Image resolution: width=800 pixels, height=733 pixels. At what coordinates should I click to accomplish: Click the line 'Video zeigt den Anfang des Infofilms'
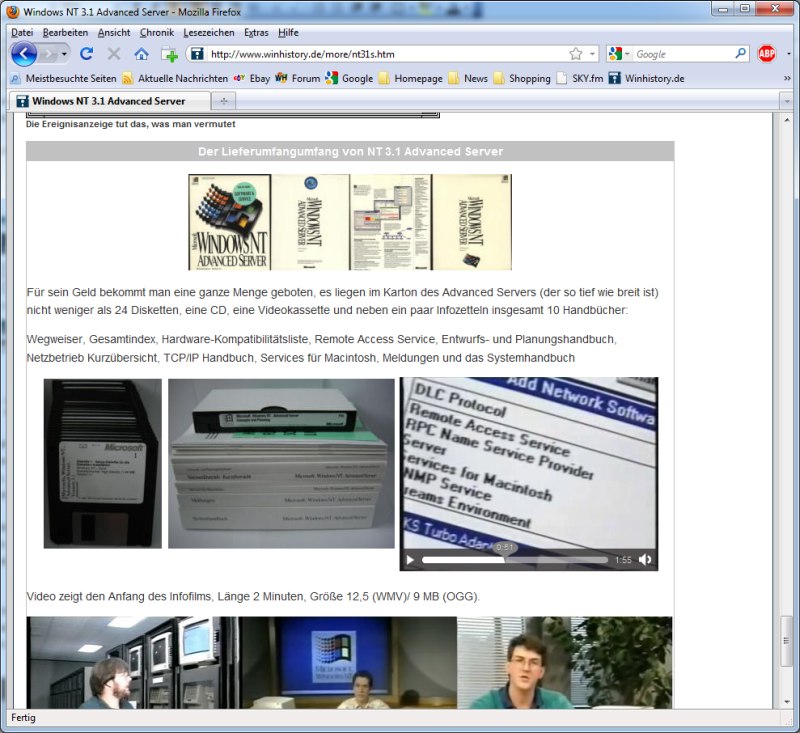(x=253, y=596)
